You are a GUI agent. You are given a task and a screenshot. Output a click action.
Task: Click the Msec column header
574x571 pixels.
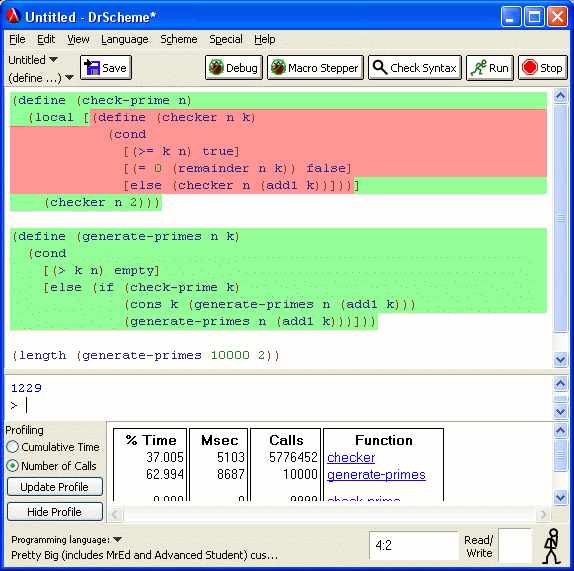[x=220, y=440]
